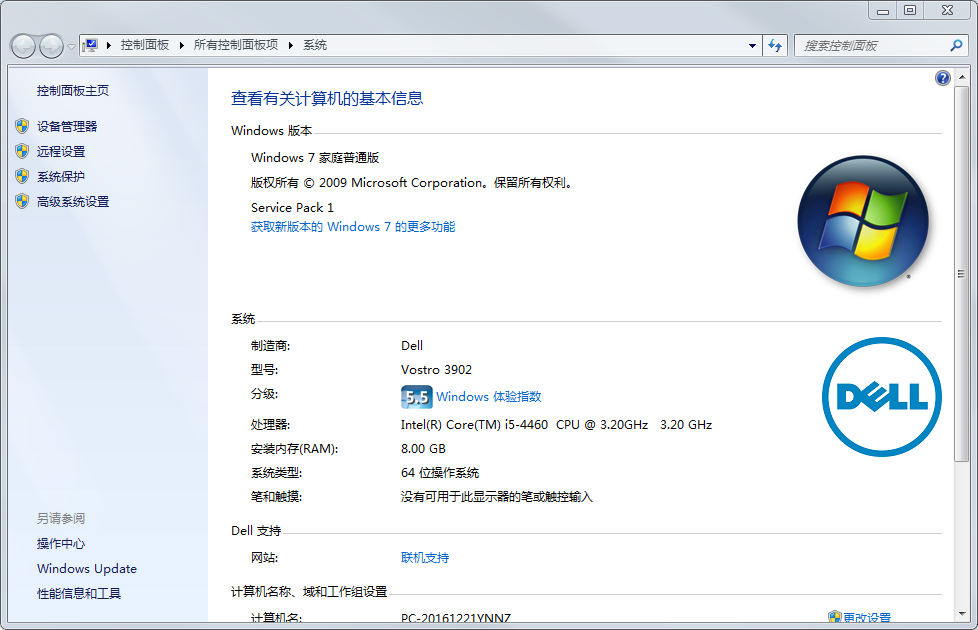Click the shield icon next to 设备管理器
The height and width of the screenshot is (630, 978).
pos(22,126)
